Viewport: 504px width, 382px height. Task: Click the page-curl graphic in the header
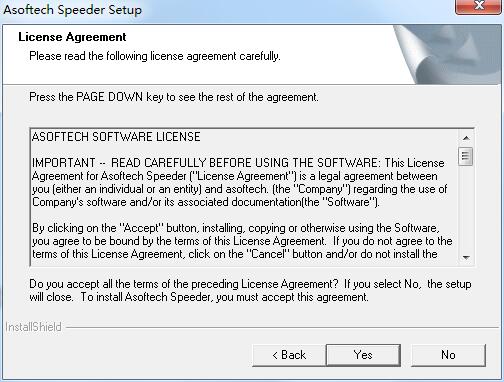click(x=447, y=55)
